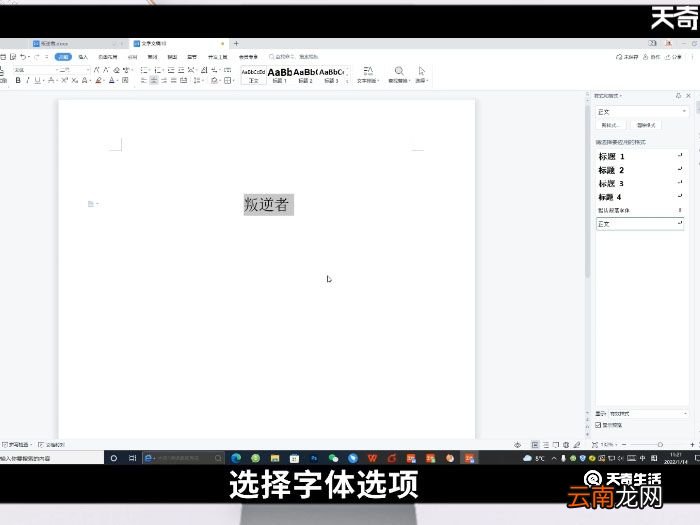Click the bulleted list icon
This screenshot has width=700, height=525.
[x=144, y=70]
